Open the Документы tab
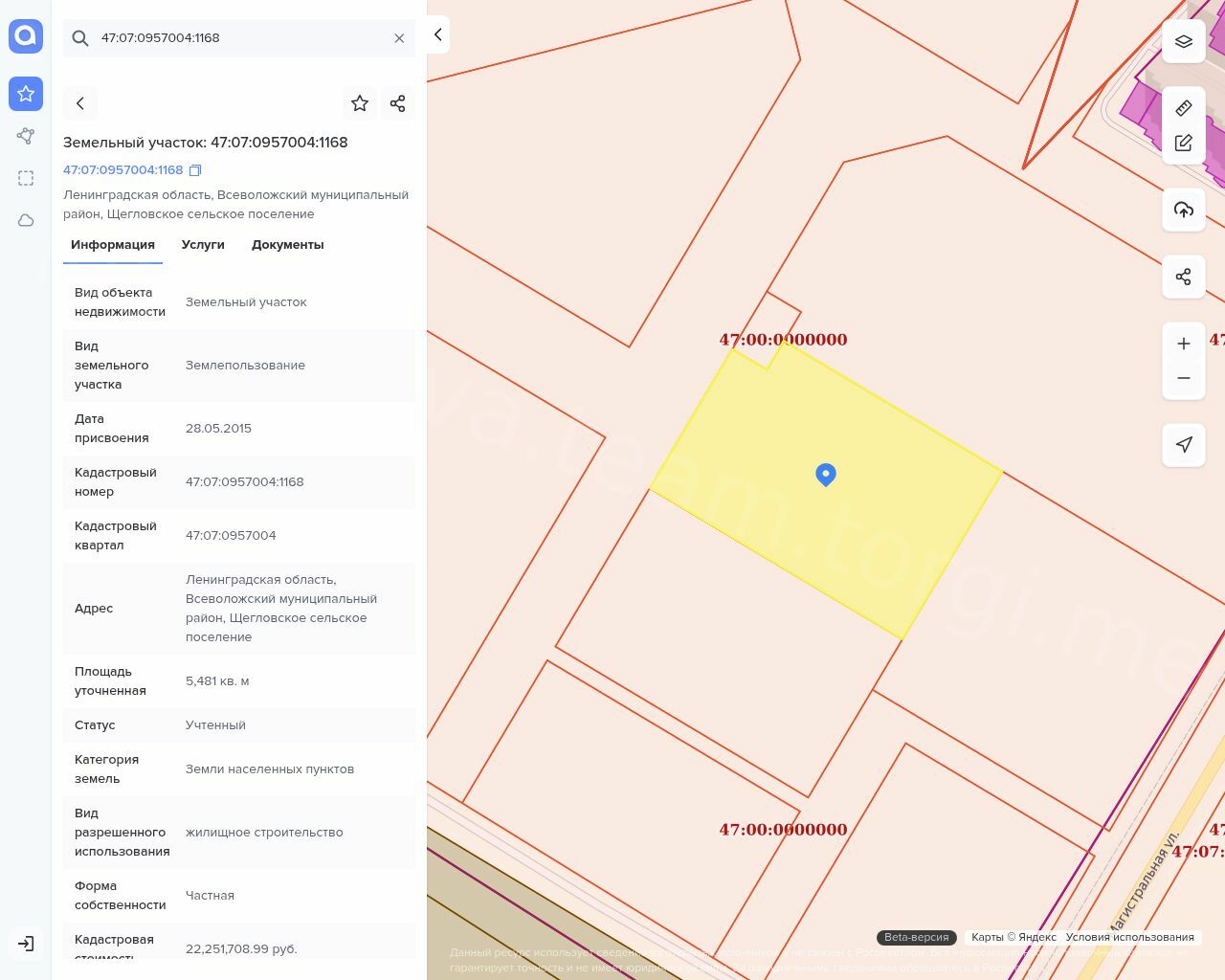The image size is (1225, 980). pos(287,245)
